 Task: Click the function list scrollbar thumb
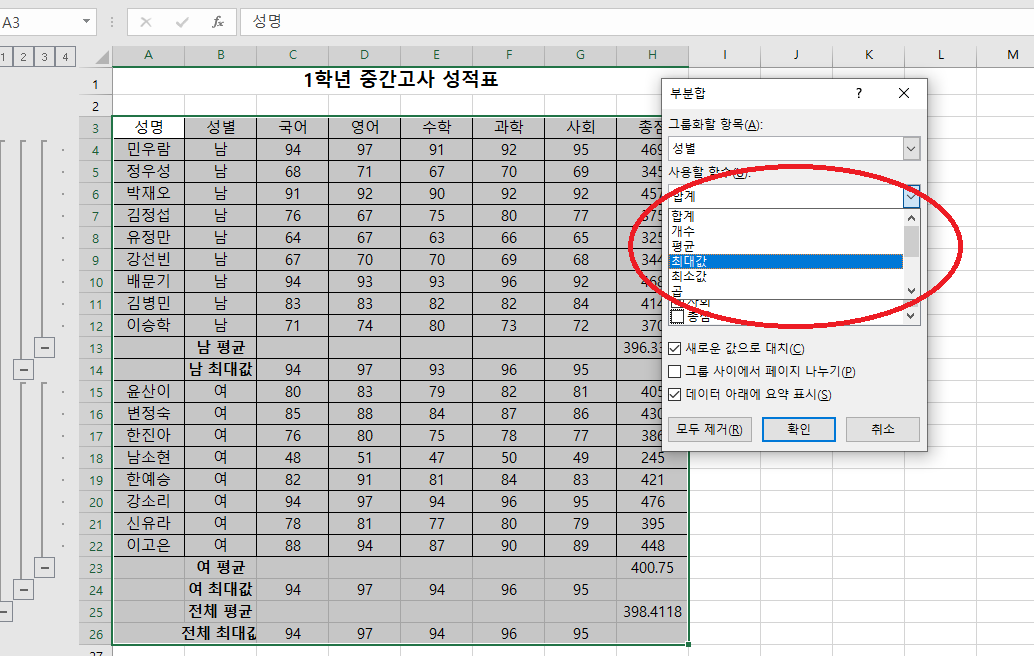pyautogui.click(x=910, y=241)
